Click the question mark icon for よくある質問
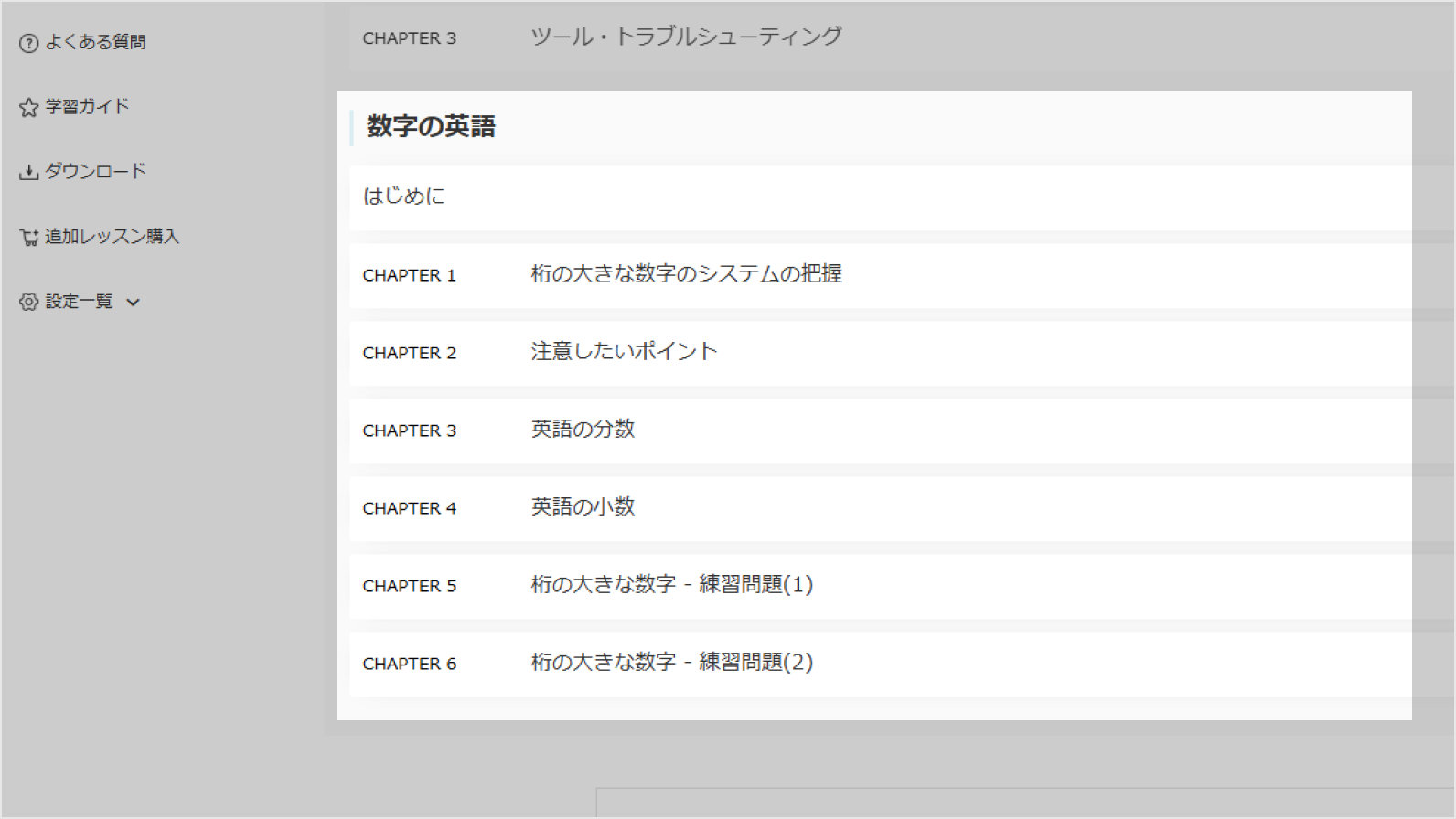The height and width of the screenshot is (819, 1456). click(x=29, y=43)
